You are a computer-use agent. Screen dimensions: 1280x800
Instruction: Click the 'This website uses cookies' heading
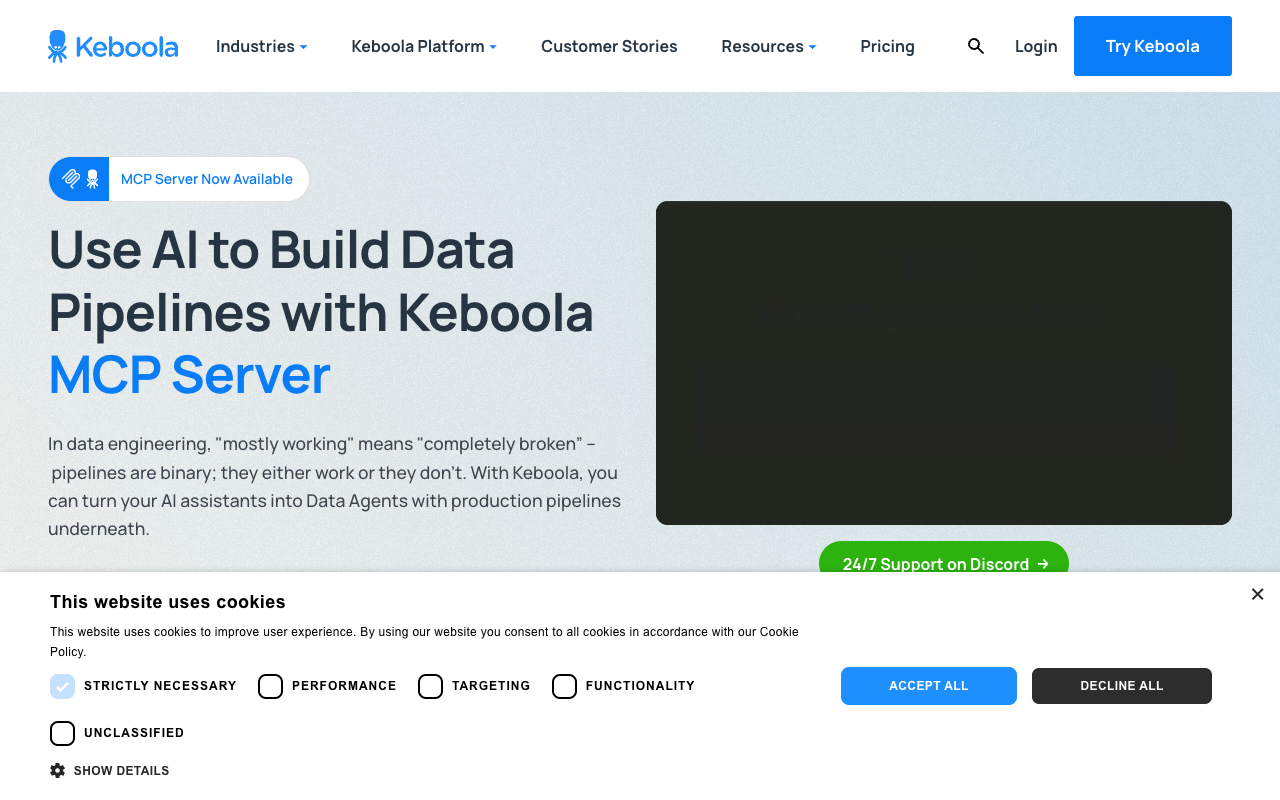tap(168, 602)
